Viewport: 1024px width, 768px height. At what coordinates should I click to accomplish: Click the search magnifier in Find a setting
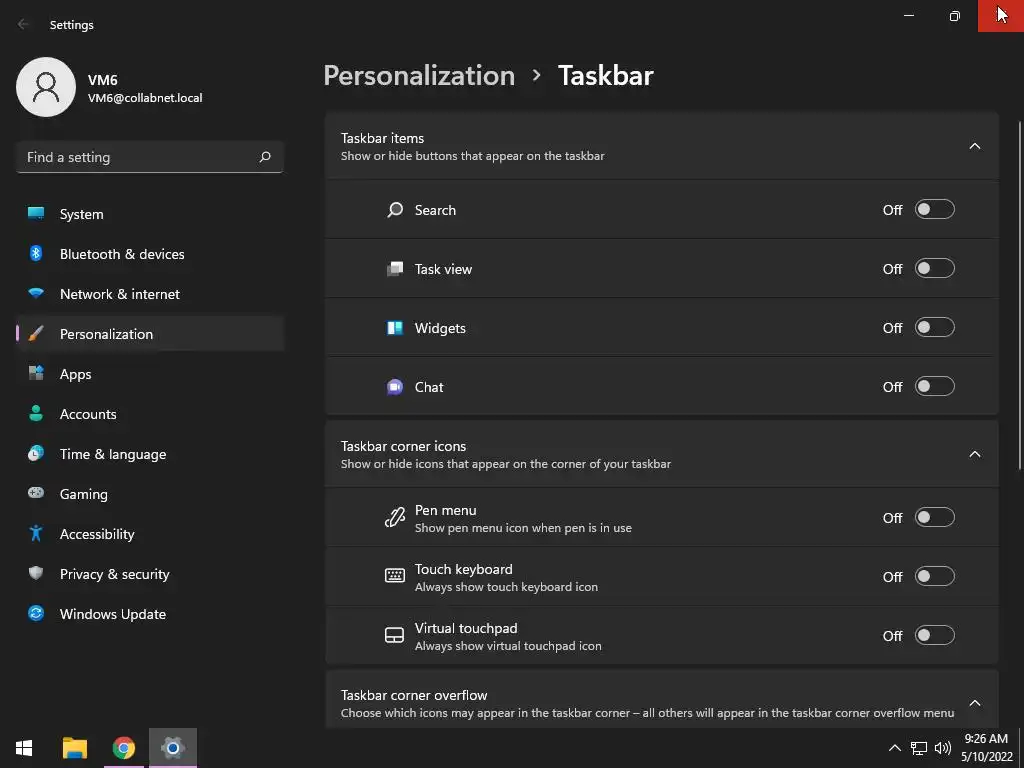click(x=265, y=157)
